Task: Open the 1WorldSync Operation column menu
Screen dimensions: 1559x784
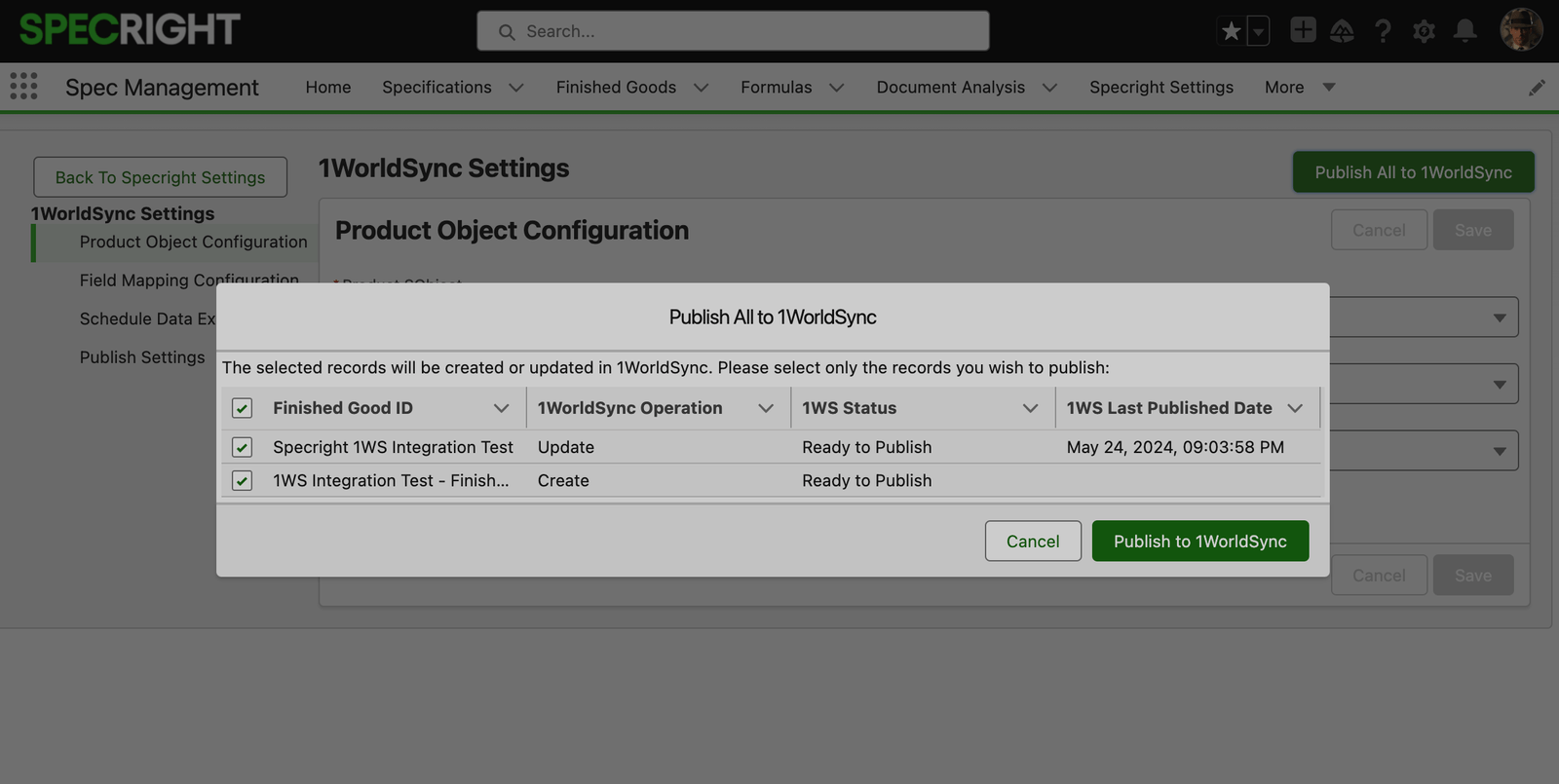Action: [766, 408]
